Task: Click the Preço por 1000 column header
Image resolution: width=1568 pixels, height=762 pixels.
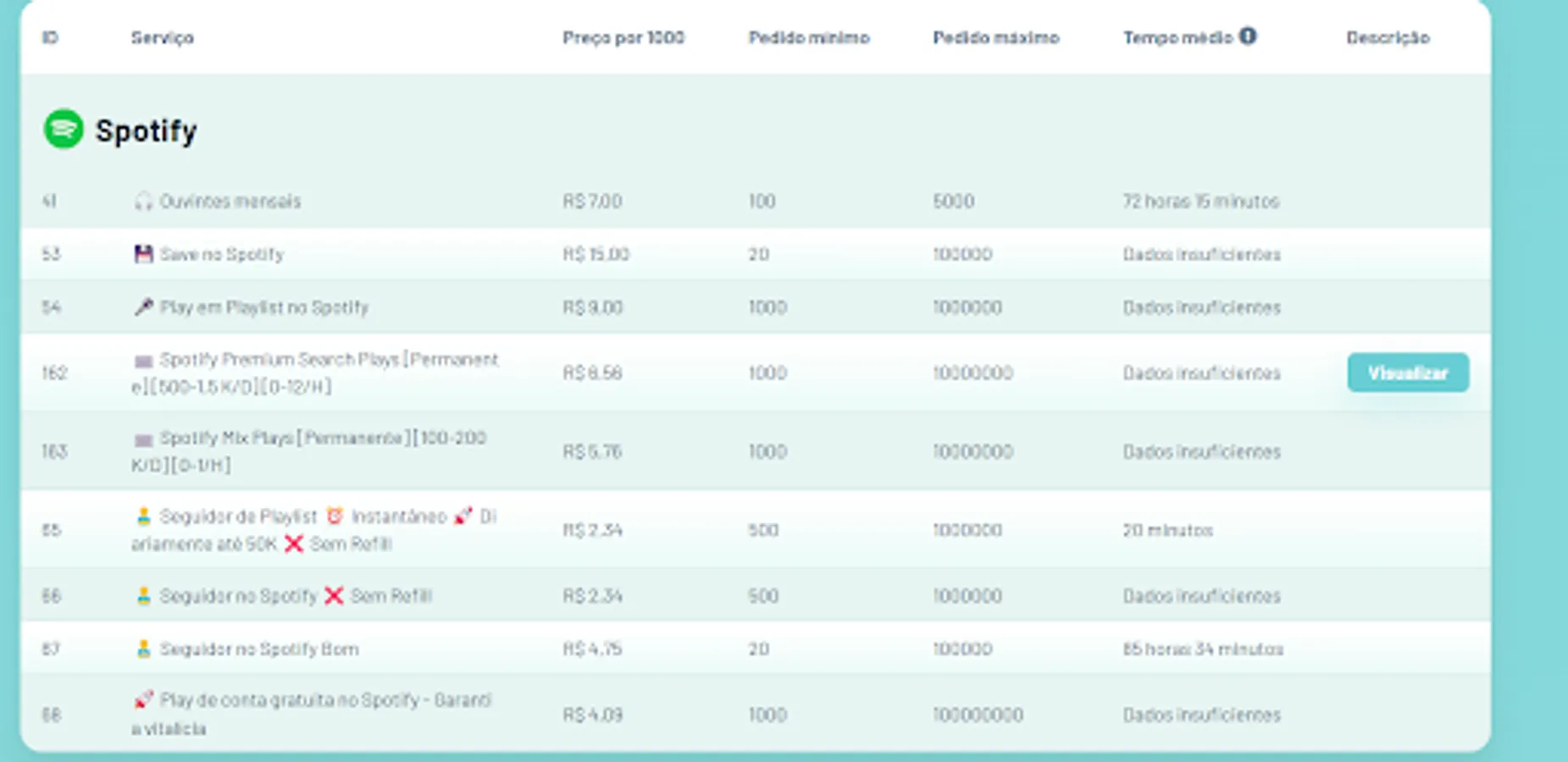Action: pos(623,37)
